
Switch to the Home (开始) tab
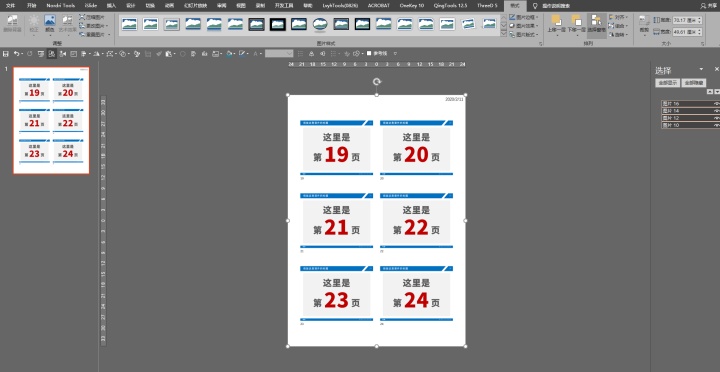31,6
